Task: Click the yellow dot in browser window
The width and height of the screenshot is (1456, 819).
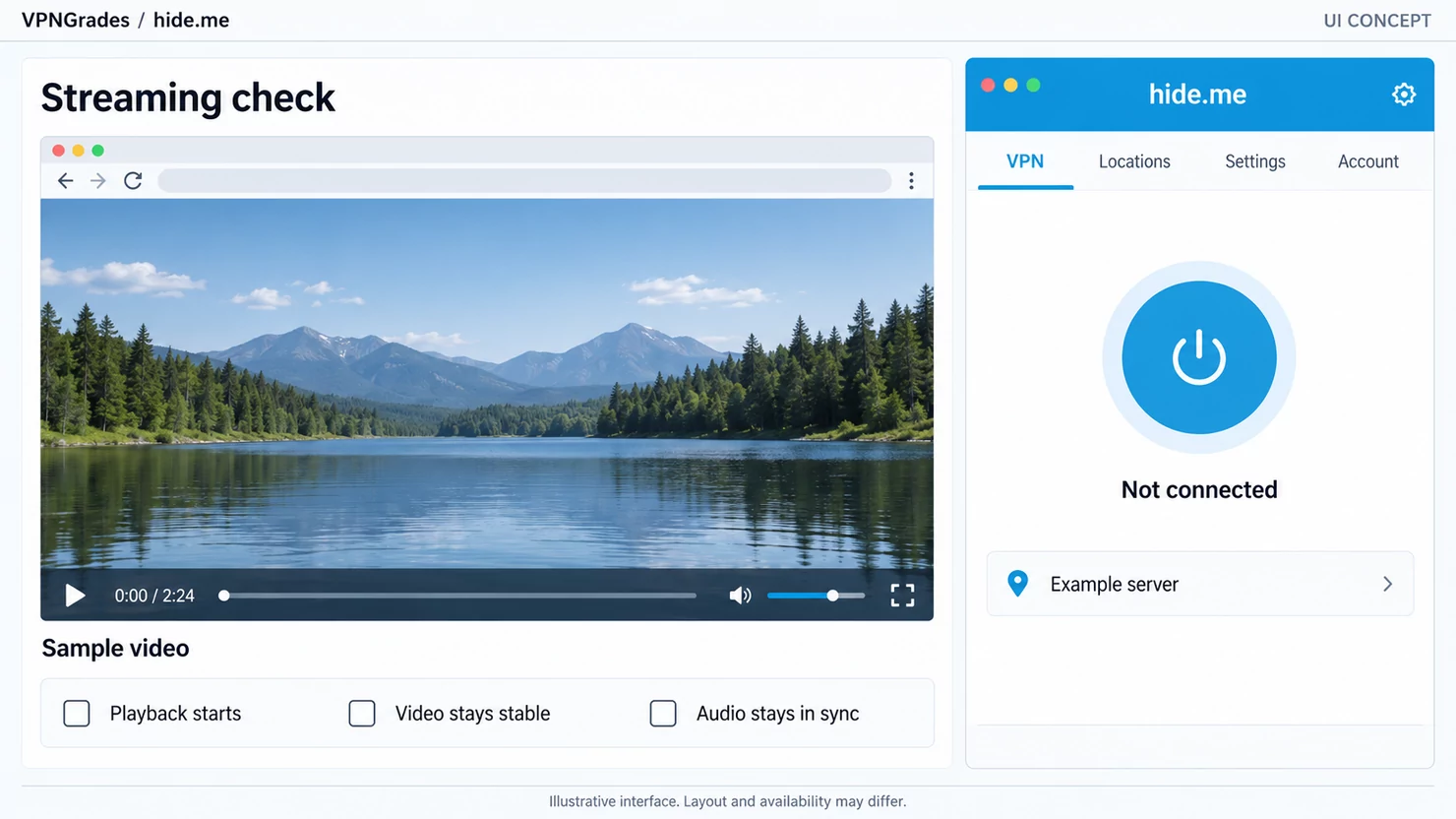Action: 79,151
